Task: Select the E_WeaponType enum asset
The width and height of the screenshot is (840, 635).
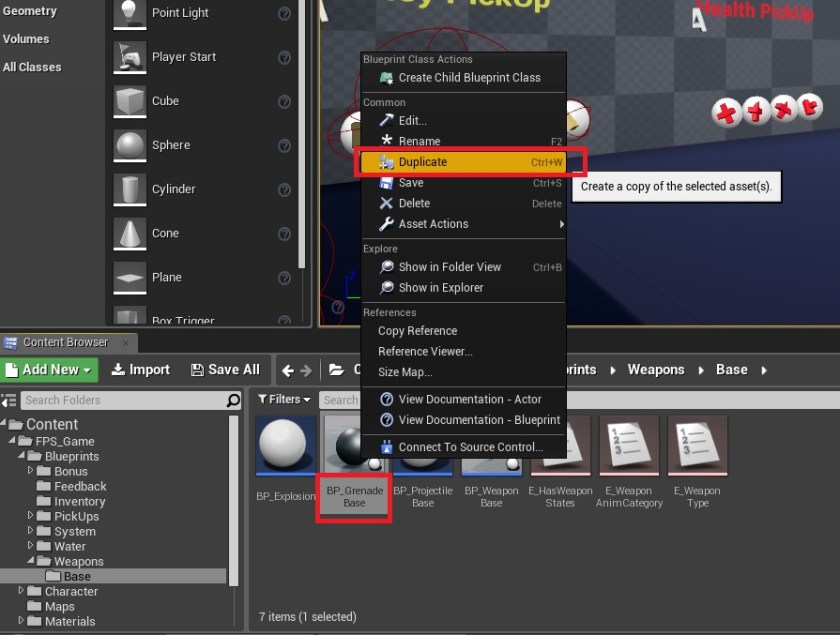Action: [x=697, y=446]
